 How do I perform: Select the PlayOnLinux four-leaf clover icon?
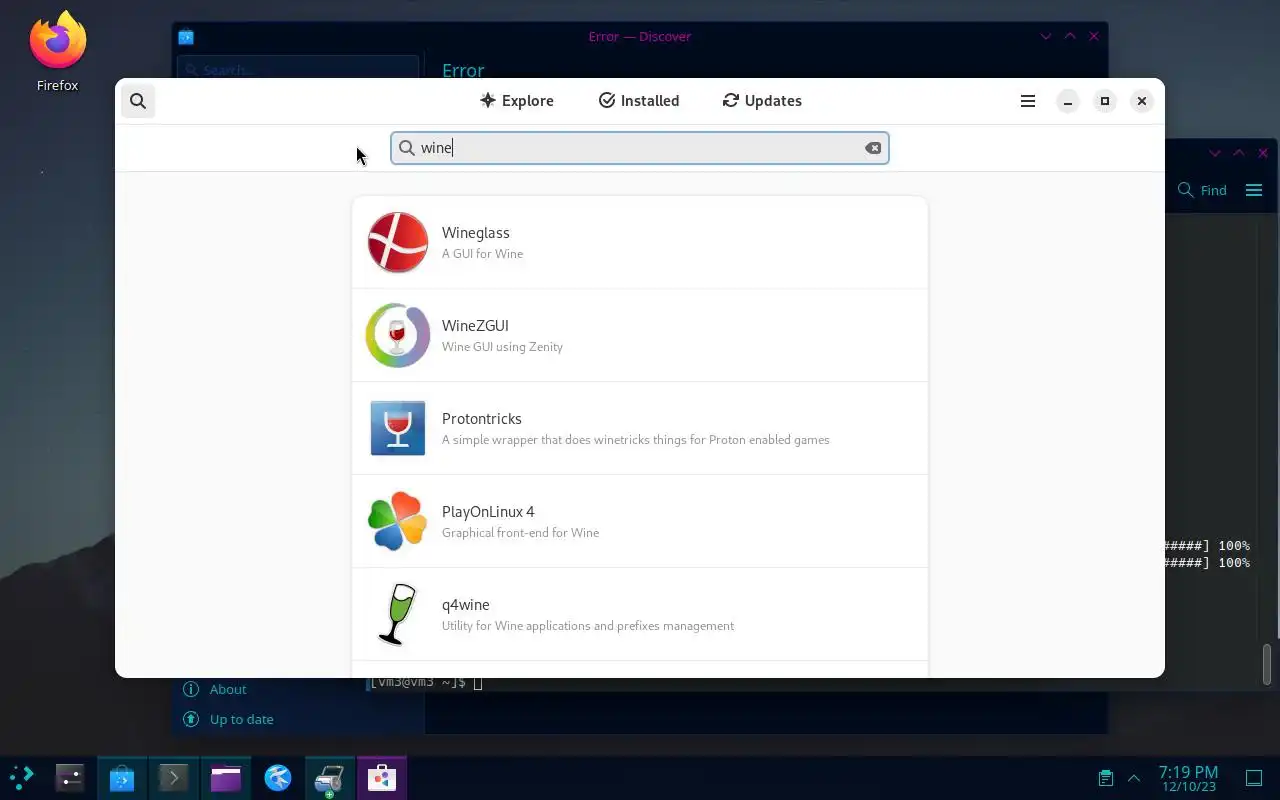tap(398, 521)
